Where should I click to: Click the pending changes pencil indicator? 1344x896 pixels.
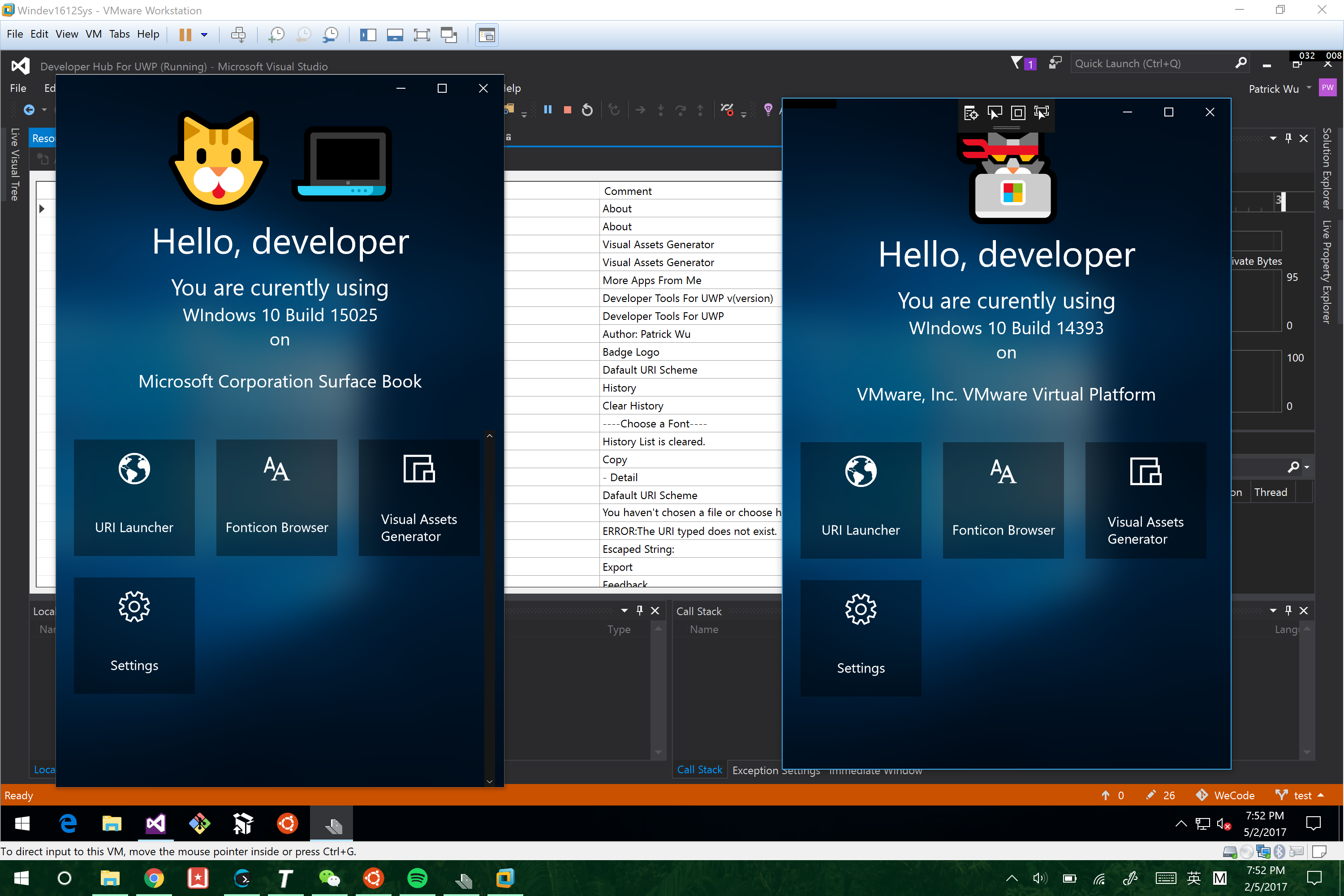pyautogui.click(x=1161, y=796)
